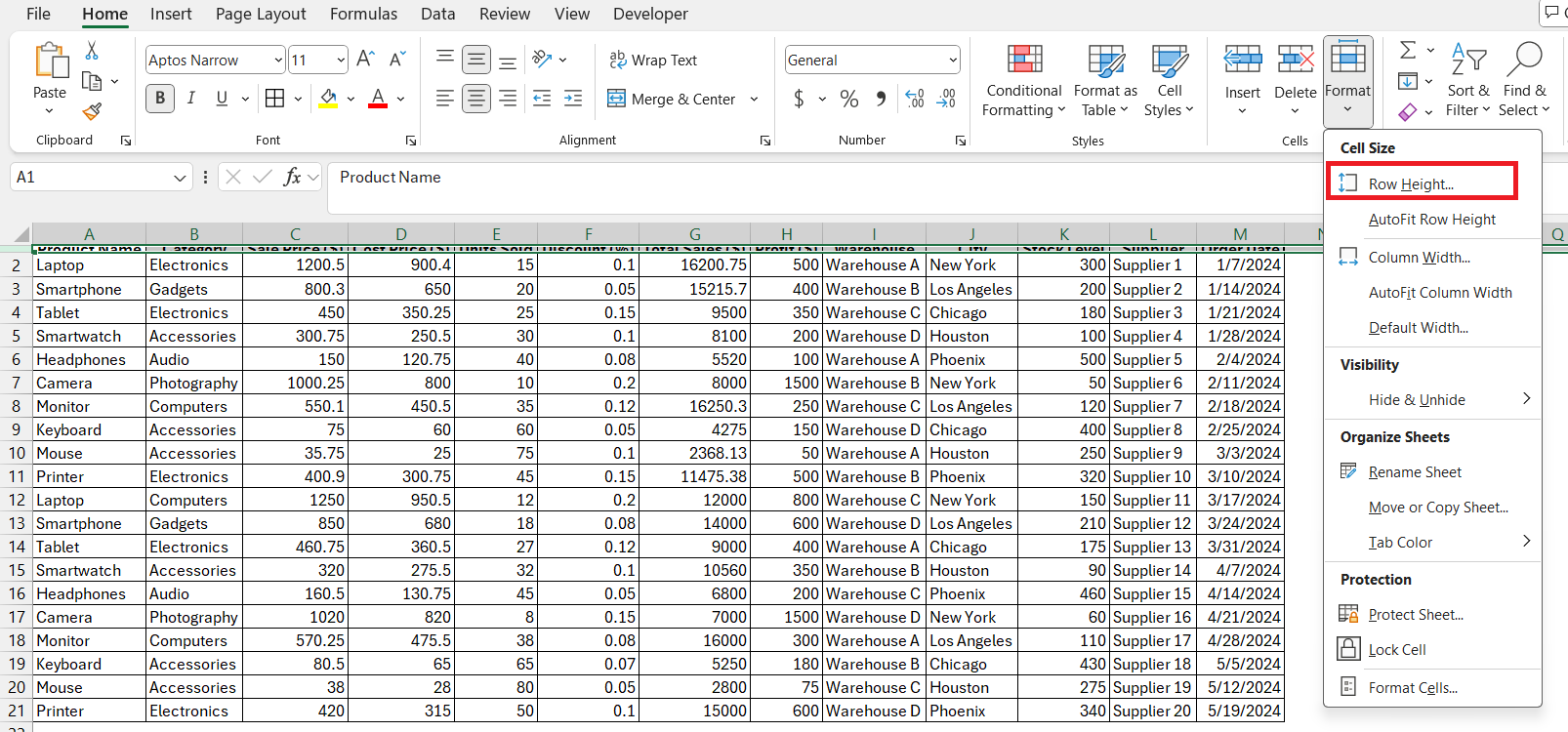Open the font name Aptos Narrow dropdown

pyautogui.click(x=277, y=60)
